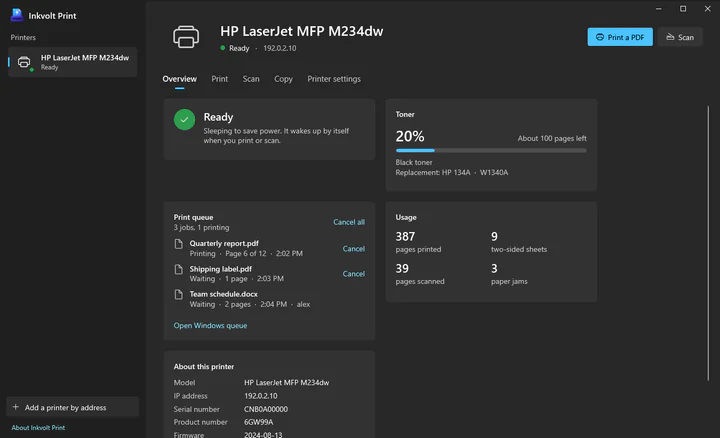Maximize the Inkvolt Print window

pos(683,9)
